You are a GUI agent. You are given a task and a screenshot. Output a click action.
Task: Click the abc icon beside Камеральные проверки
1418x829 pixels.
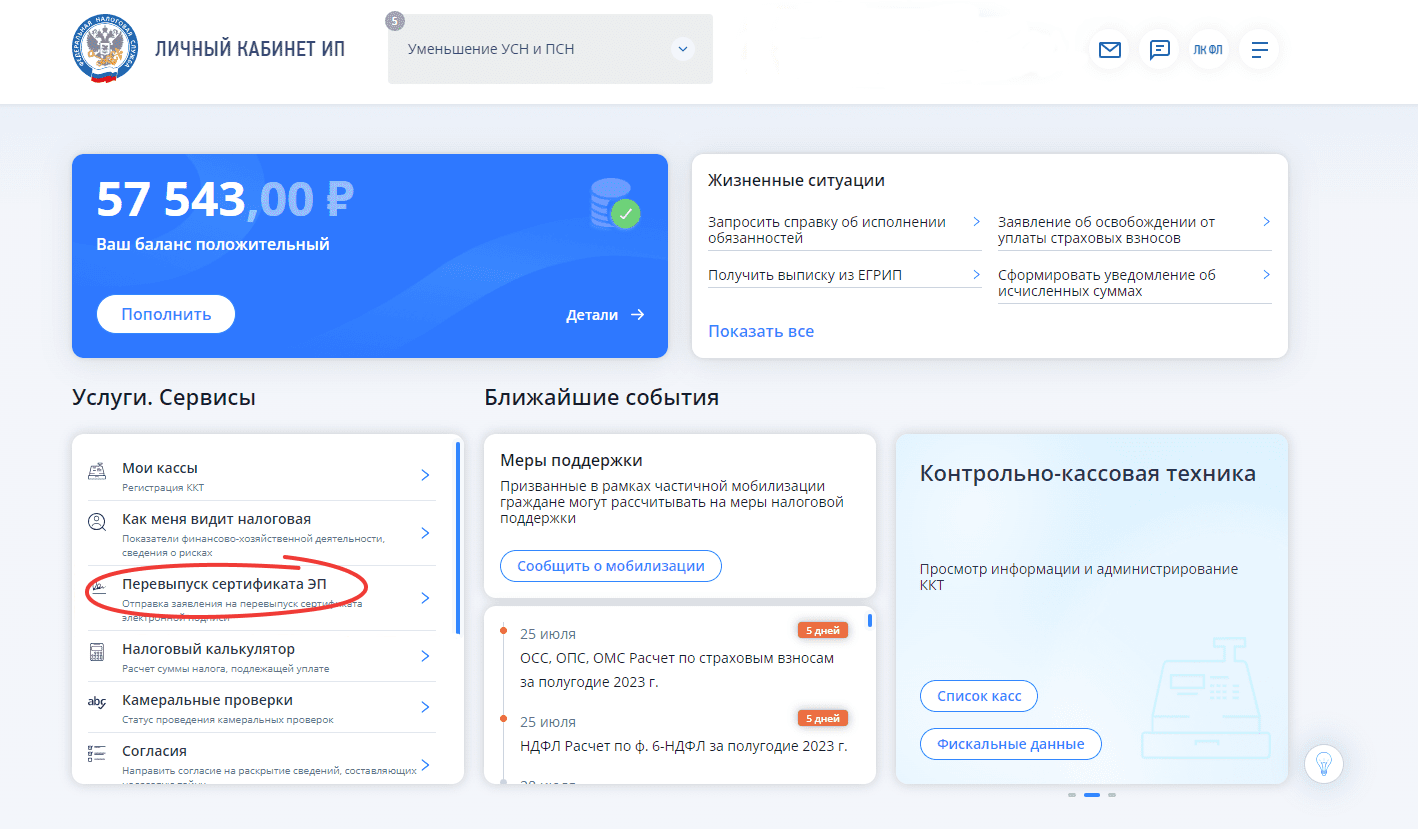click(97, 703)
